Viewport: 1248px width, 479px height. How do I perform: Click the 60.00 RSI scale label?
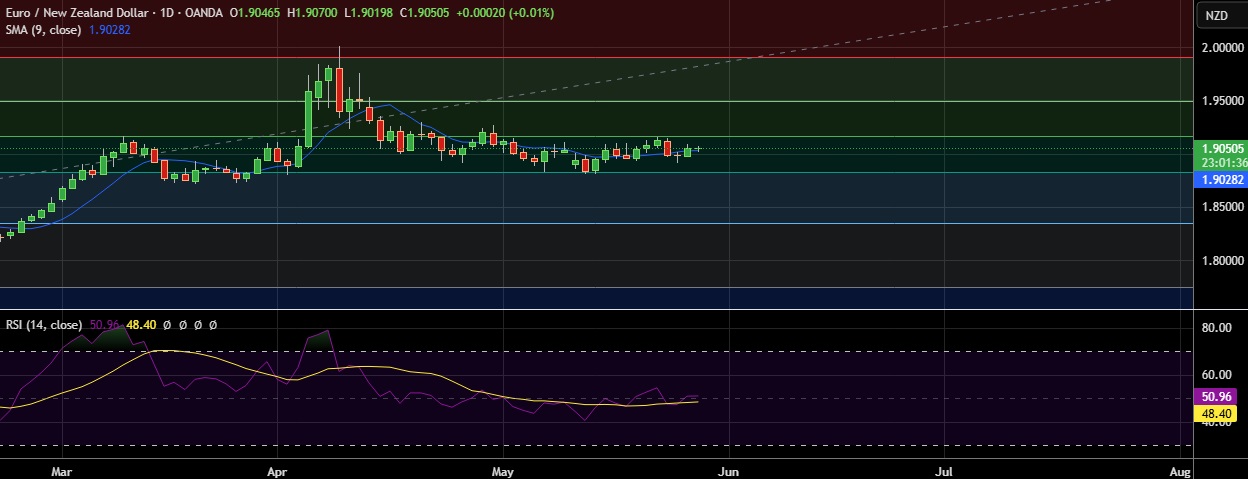[1219, 375]
